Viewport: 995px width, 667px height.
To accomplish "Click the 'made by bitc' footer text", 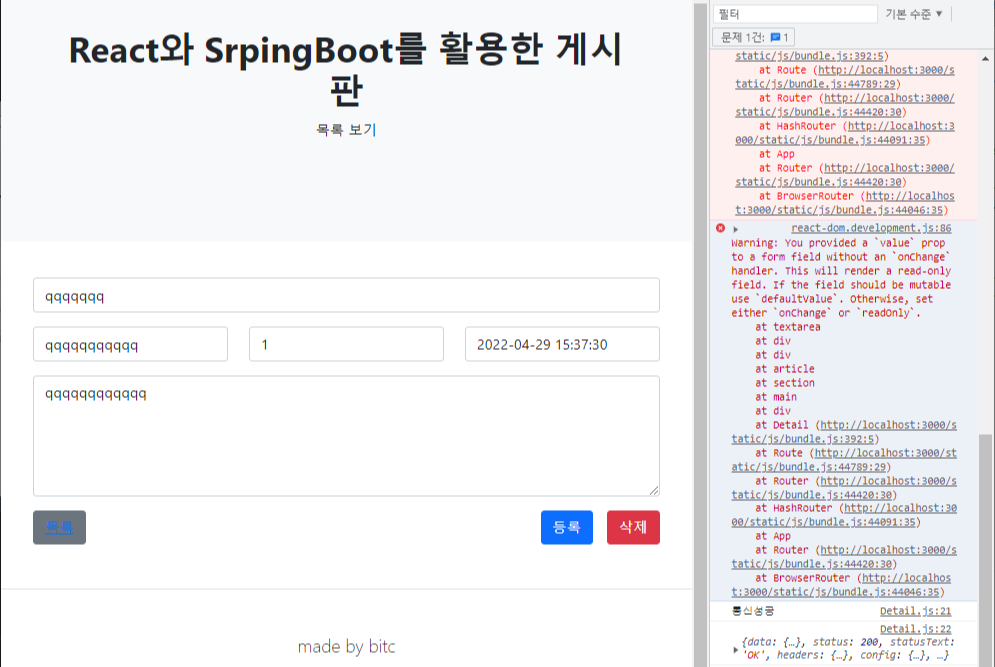I will coord(346,647).
